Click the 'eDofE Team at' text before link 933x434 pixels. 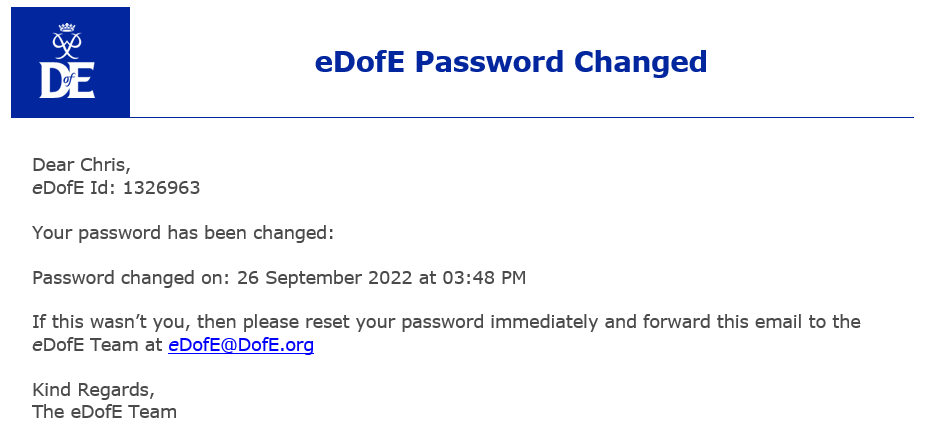(97, 345)
